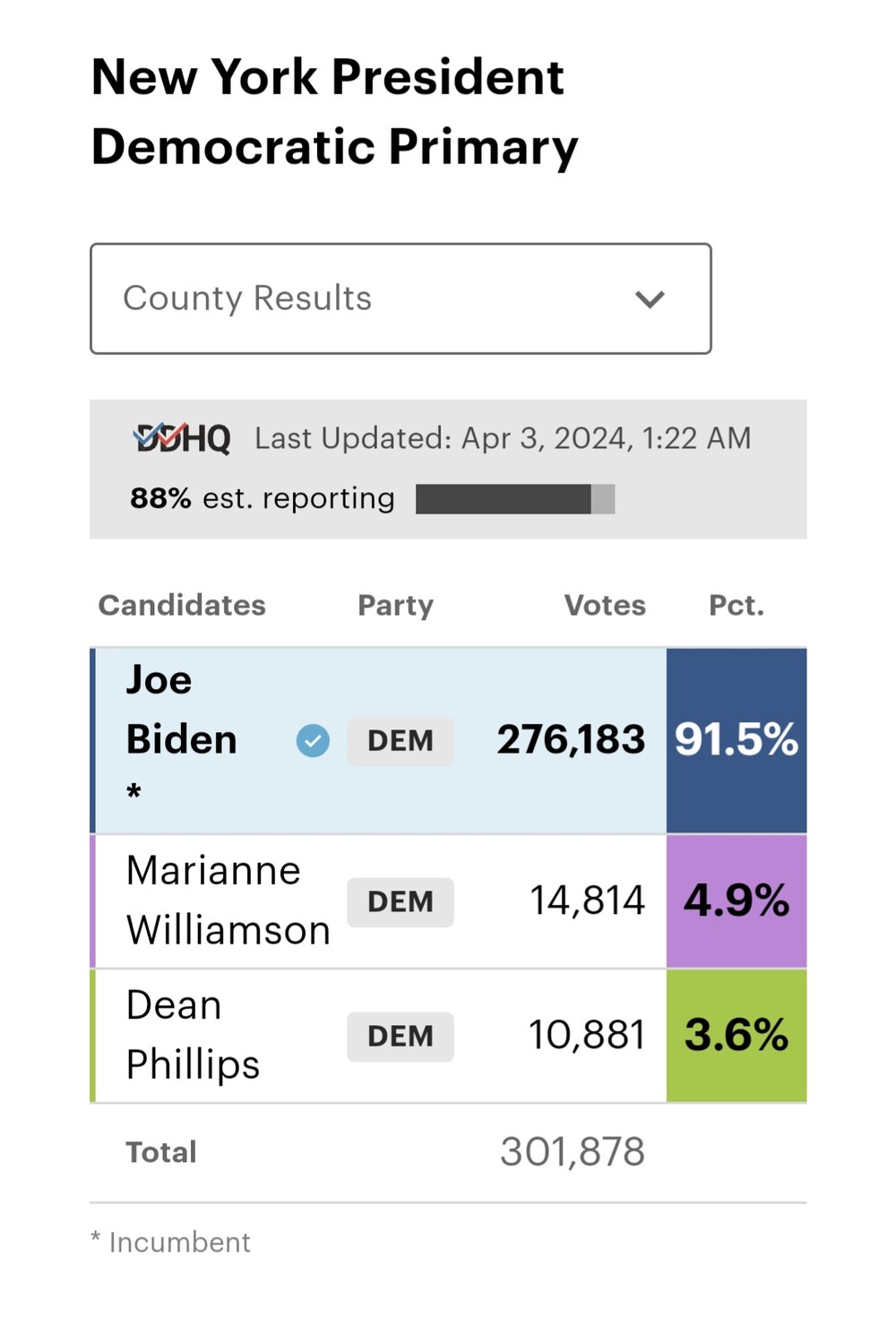This screenshot has width=896, height=1344.
Task: Click the Candidates column header
Action: (x=182, y=606)
